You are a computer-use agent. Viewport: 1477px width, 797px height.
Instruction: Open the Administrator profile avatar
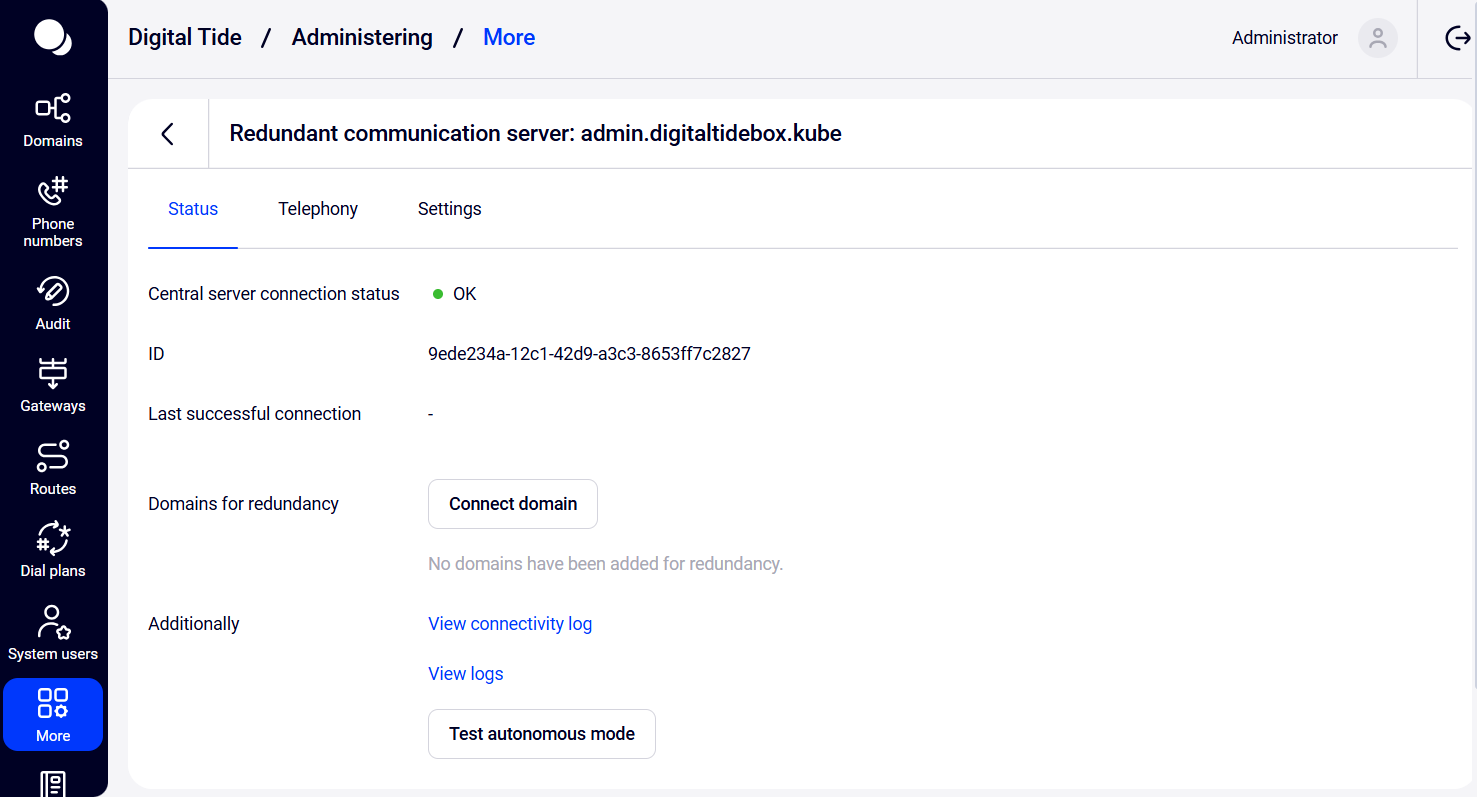[x=1377, y=38]
